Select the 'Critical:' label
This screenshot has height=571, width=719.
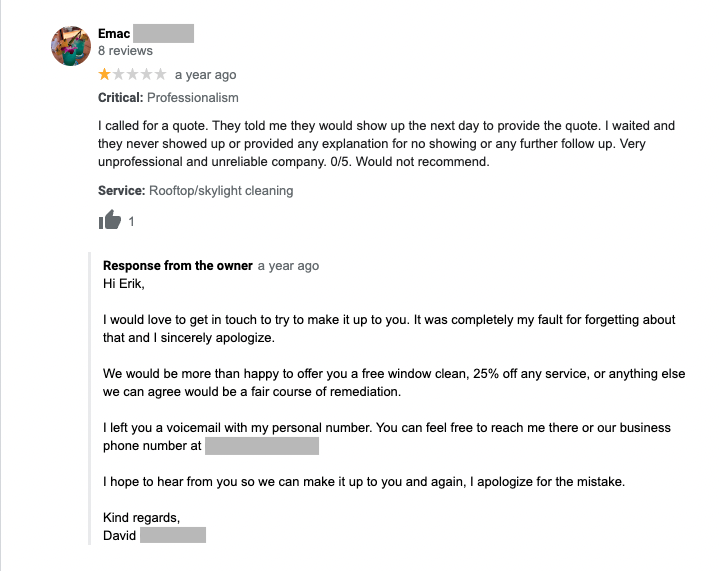120,98
